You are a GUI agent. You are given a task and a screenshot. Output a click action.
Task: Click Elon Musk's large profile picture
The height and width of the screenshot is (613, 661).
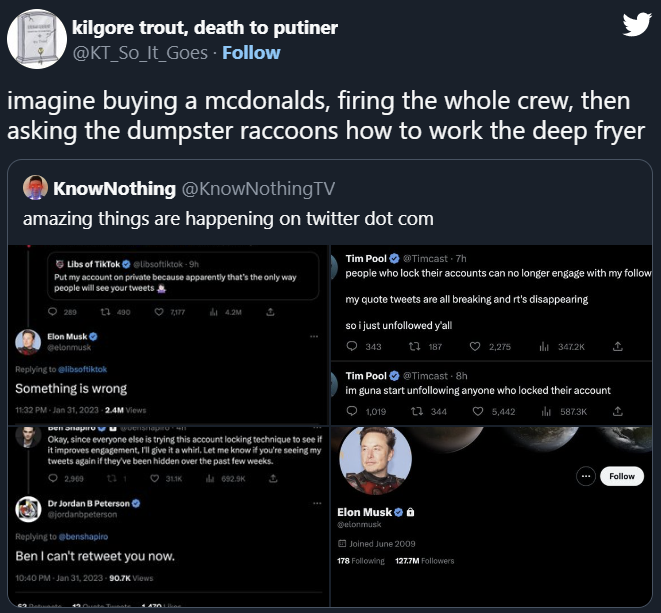(375, 460)
